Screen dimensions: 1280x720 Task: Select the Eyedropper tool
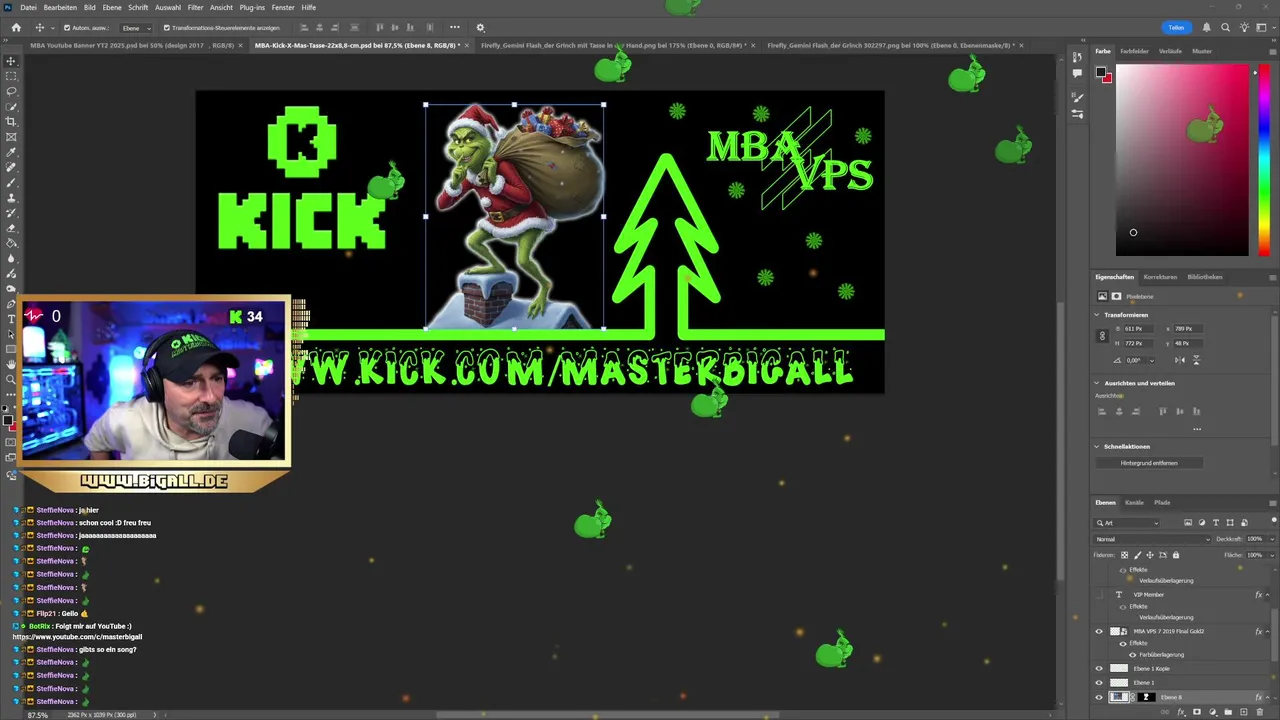11,152
